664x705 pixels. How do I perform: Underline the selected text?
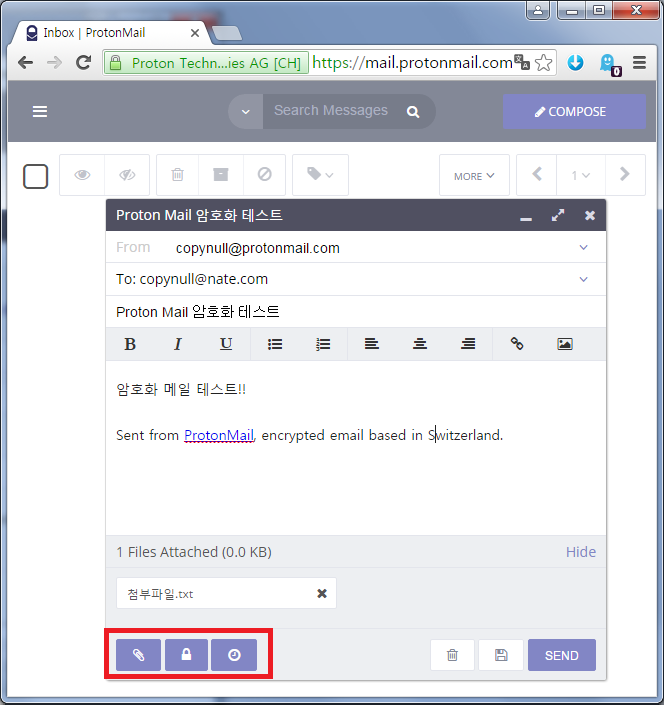pyautogui.click(x=226, y=344)
